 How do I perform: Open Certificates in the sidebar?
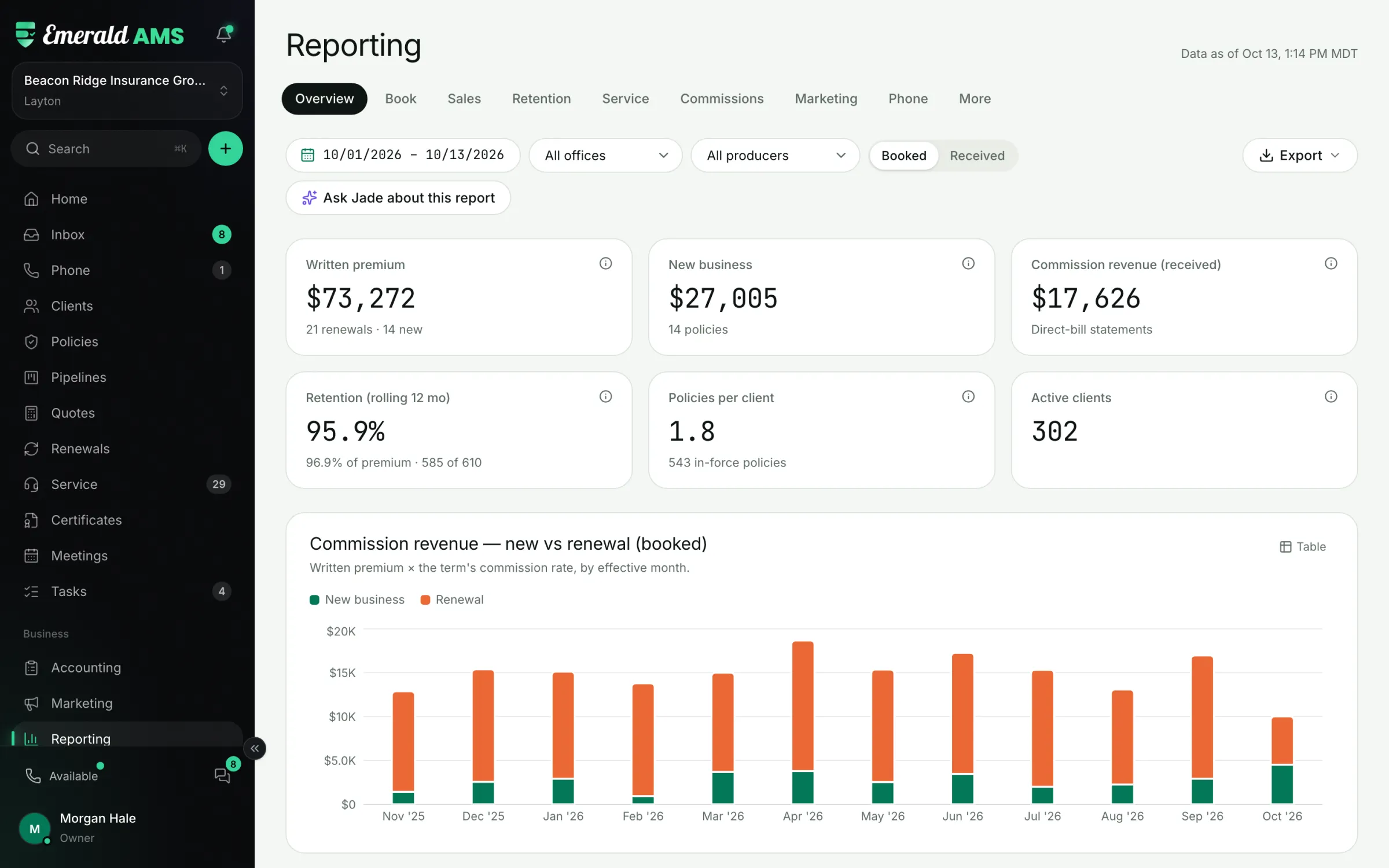(x=127, y=520)
